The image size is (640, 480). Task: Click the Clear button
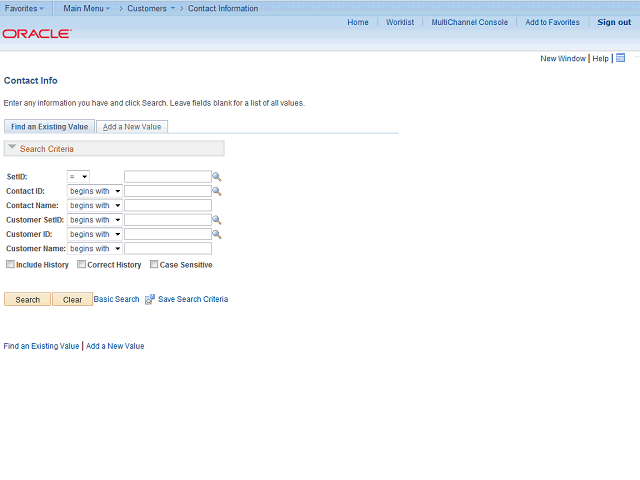[x=72, y=299]
